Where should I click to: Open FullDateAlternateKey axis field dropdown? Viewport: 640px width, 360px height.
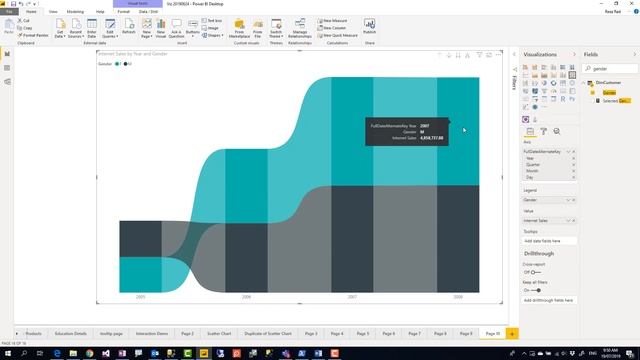568,151
